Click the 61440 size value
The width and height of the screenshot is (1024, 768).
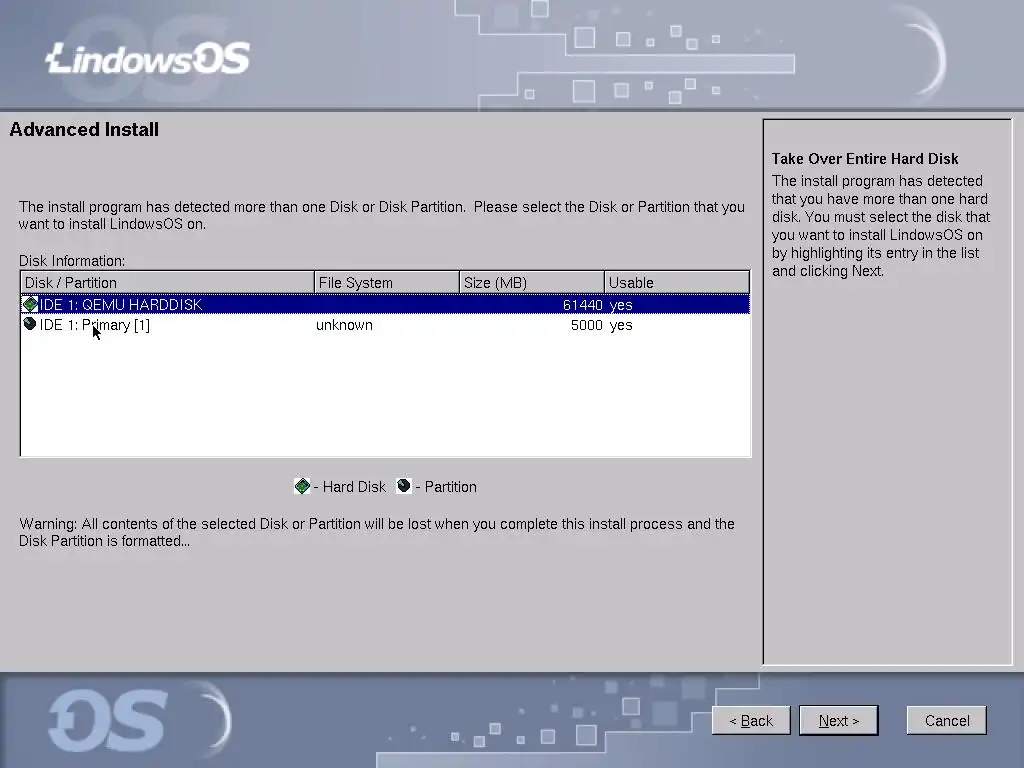click(583, 305)
